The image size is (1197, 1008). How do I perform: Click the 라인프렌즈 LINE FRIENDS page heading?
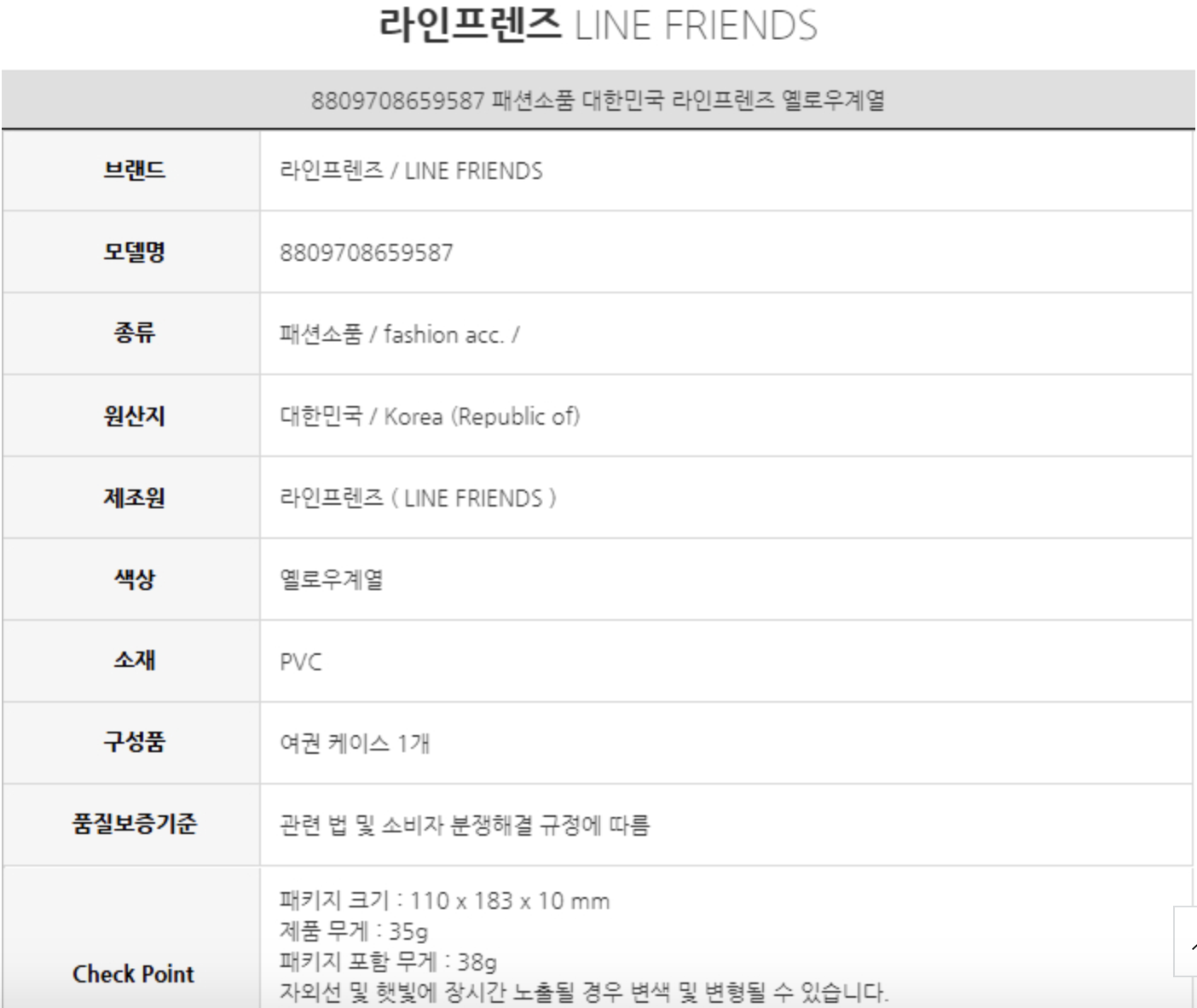pos(598,26)
